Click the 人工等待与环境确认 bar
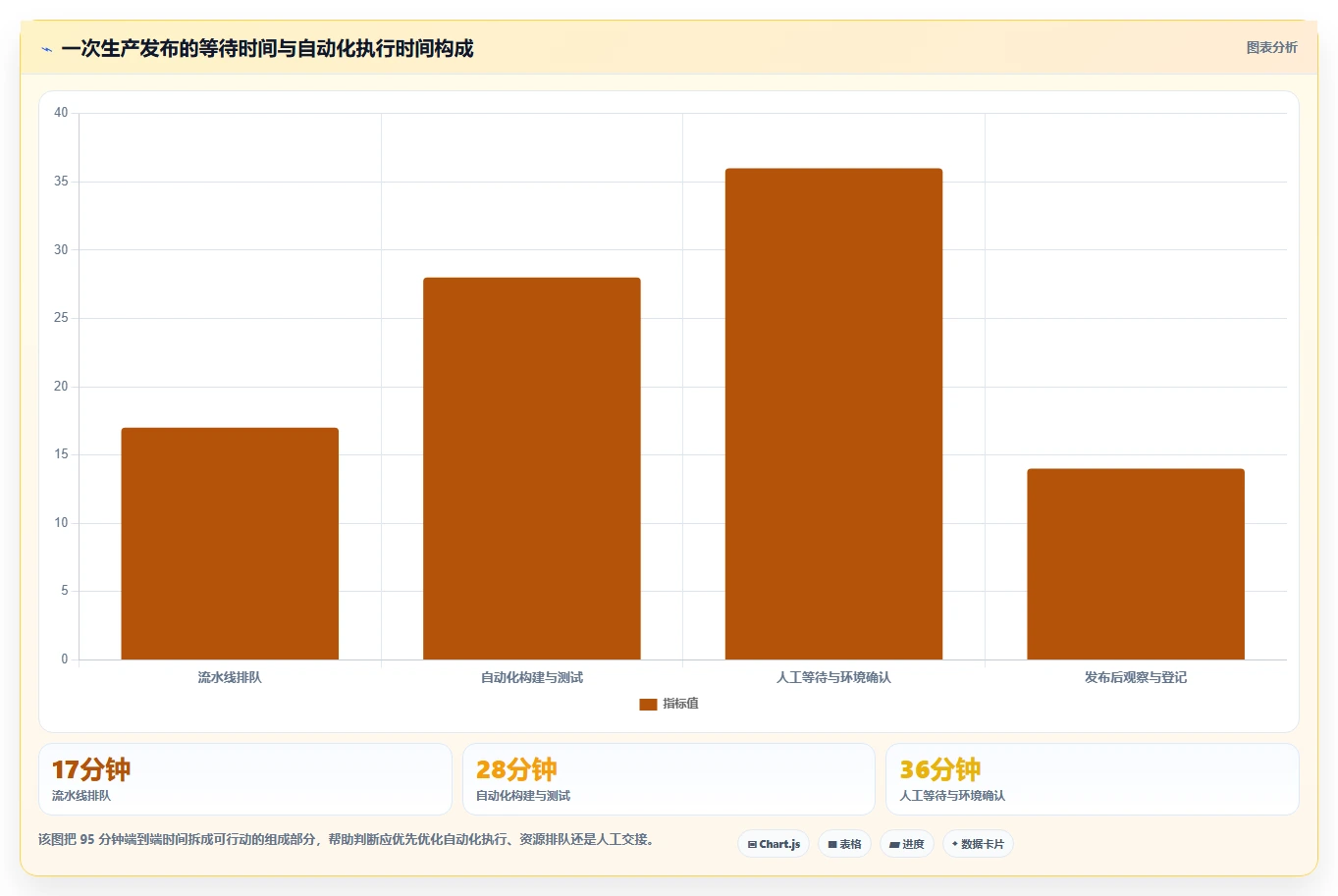This screenshot has width=1338, height=896. (x=833, y=414)
